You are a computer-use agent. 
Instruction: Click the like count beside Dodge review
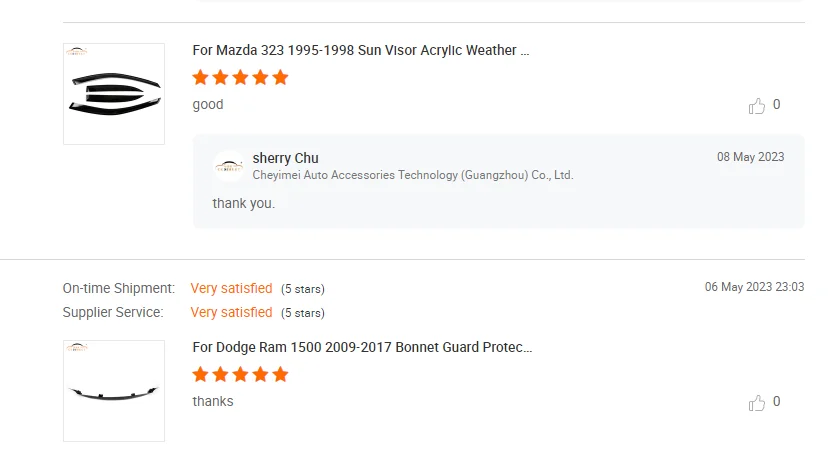pyautogui.click(x=777, y=401)
